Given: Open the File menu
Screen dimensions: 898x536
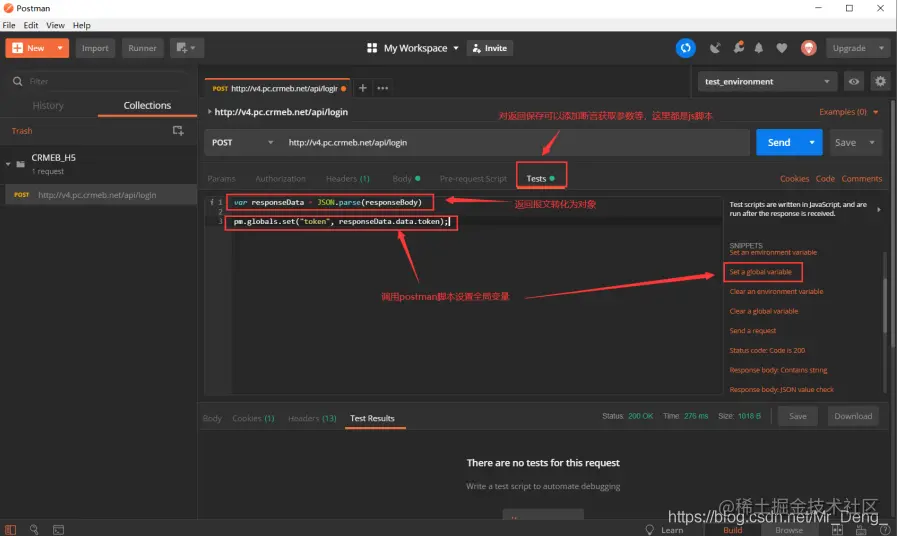Looking at the screenshot, I should 9,25.
